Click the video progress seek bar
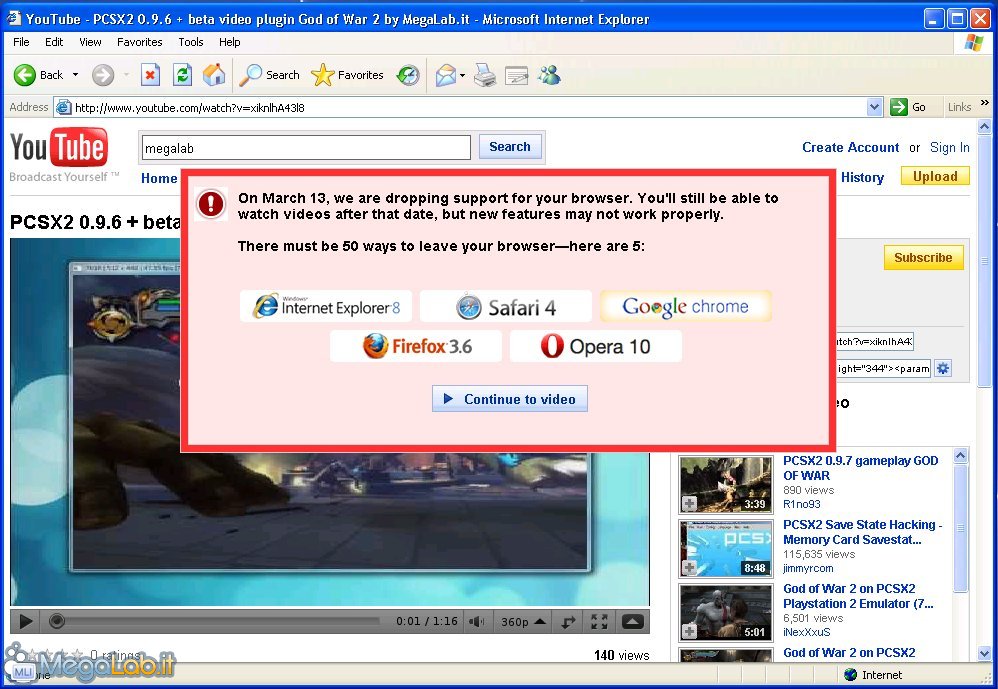The width and height of the screenshot is (998, 689). 216,621
